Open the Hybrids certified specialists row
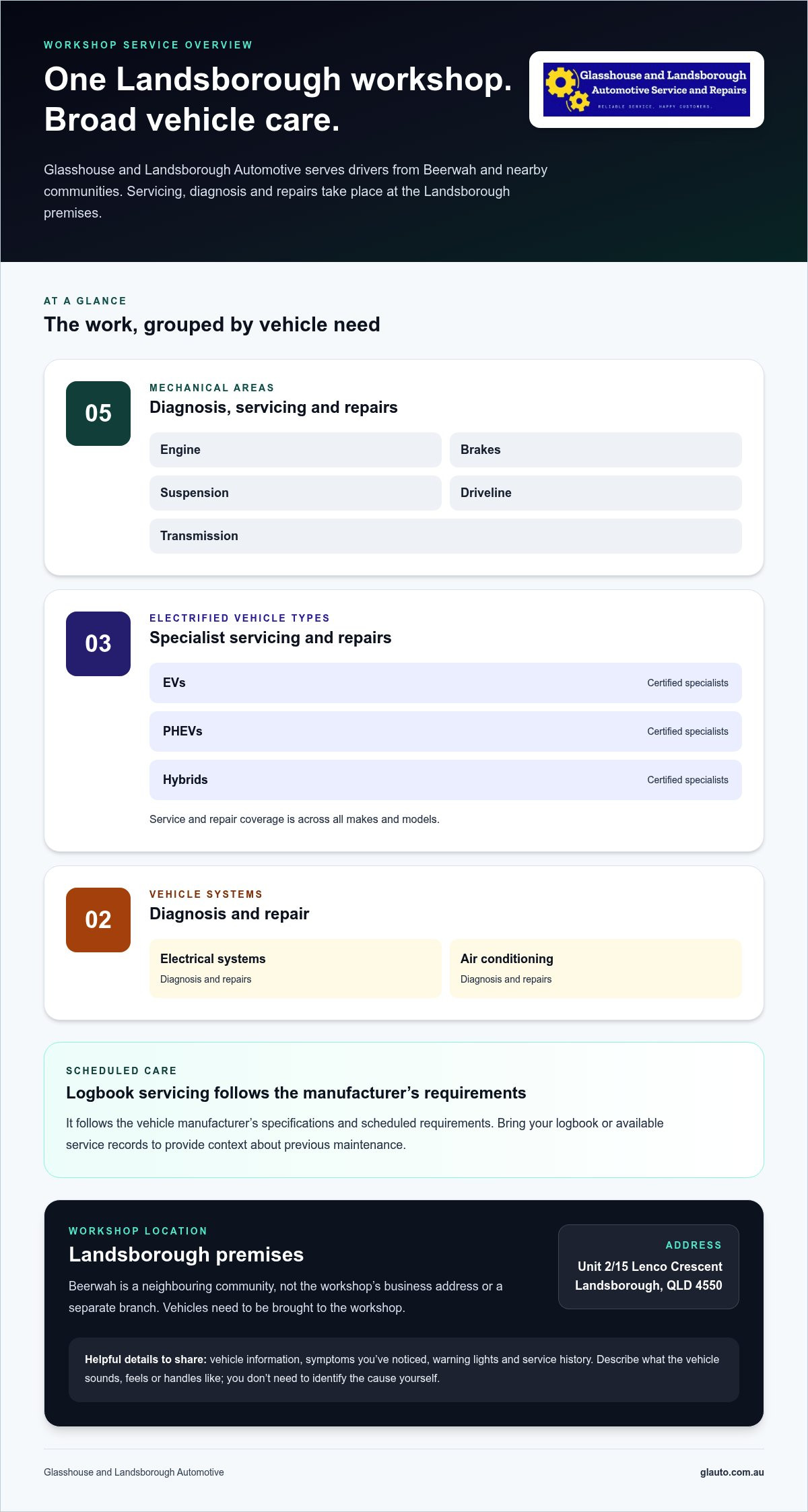 click(x=446, y=780)
